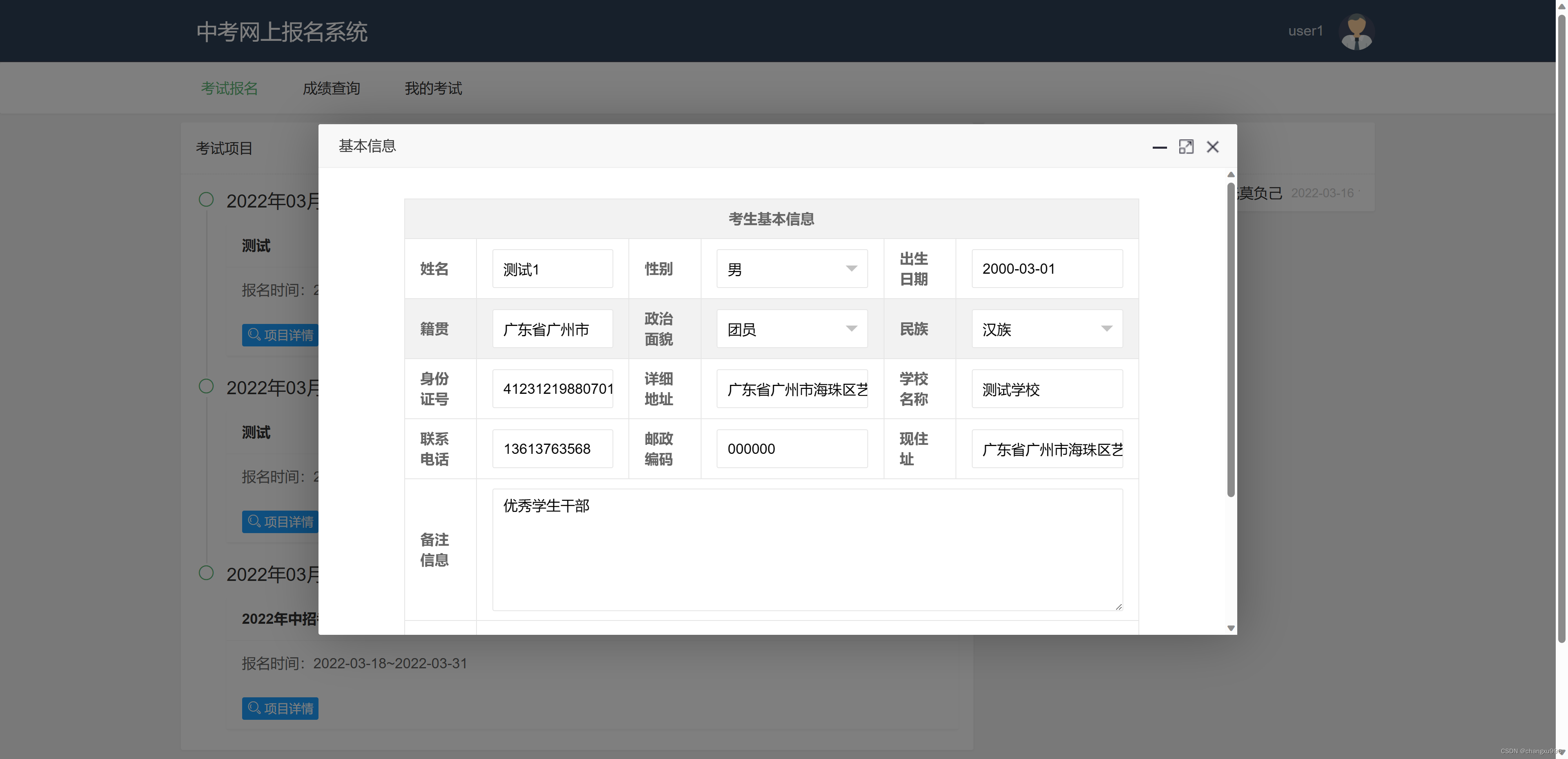1568x759 pixels.
Task: Close the 基本信息 dialog
Action: 1212,147
